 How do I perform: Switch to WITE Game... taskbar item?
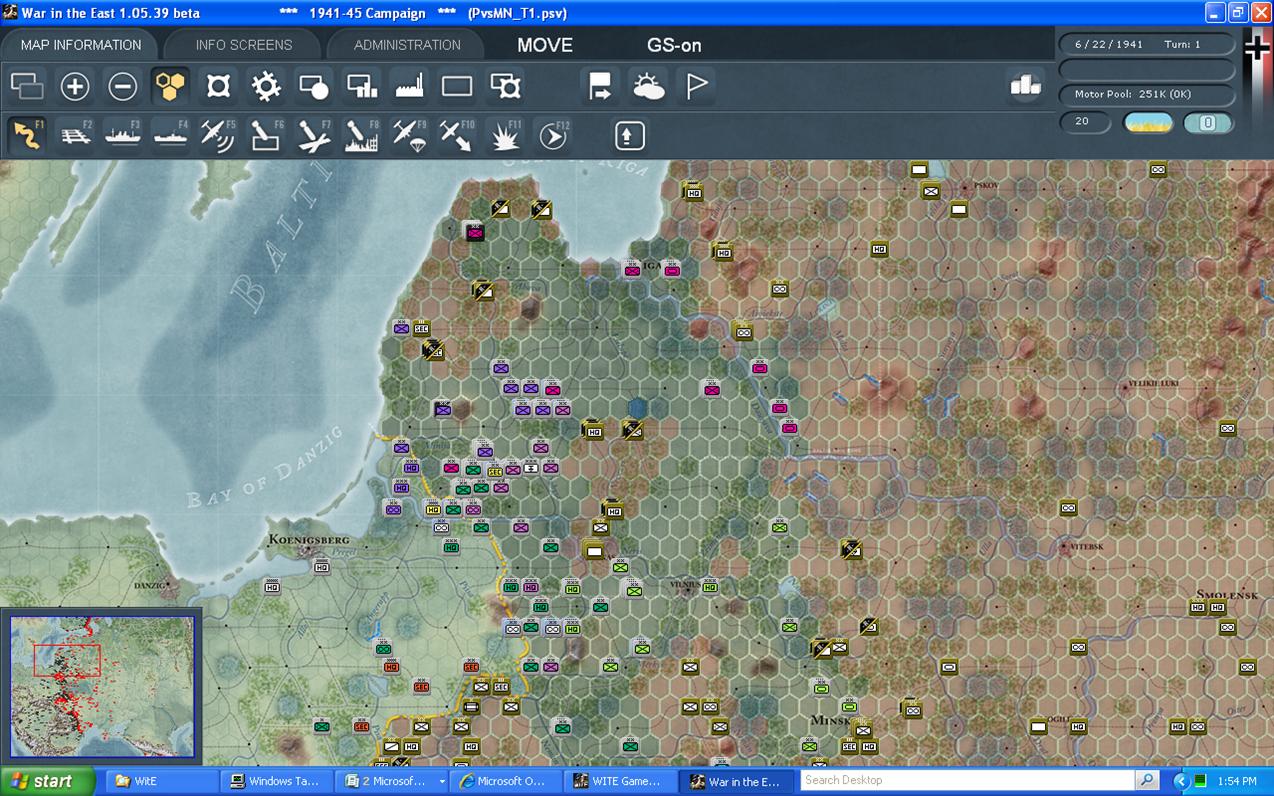tap(619, 781)
